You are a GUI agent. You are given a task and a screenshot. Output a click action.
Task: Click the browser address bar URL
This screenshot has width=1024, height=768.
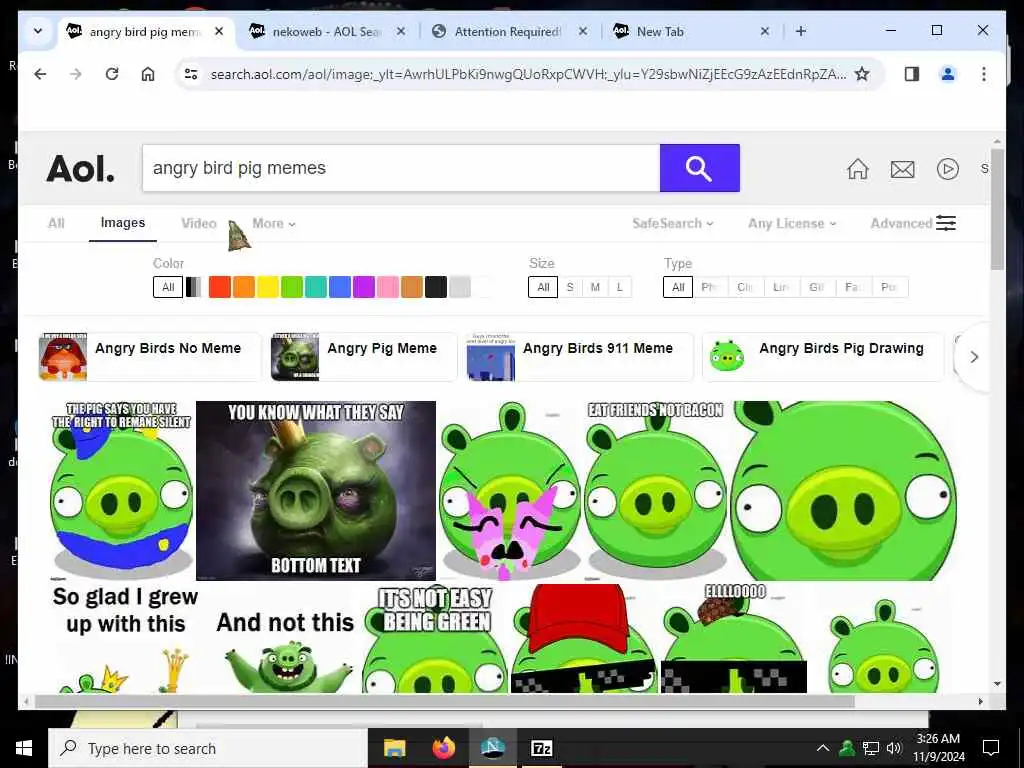point(528,74)
